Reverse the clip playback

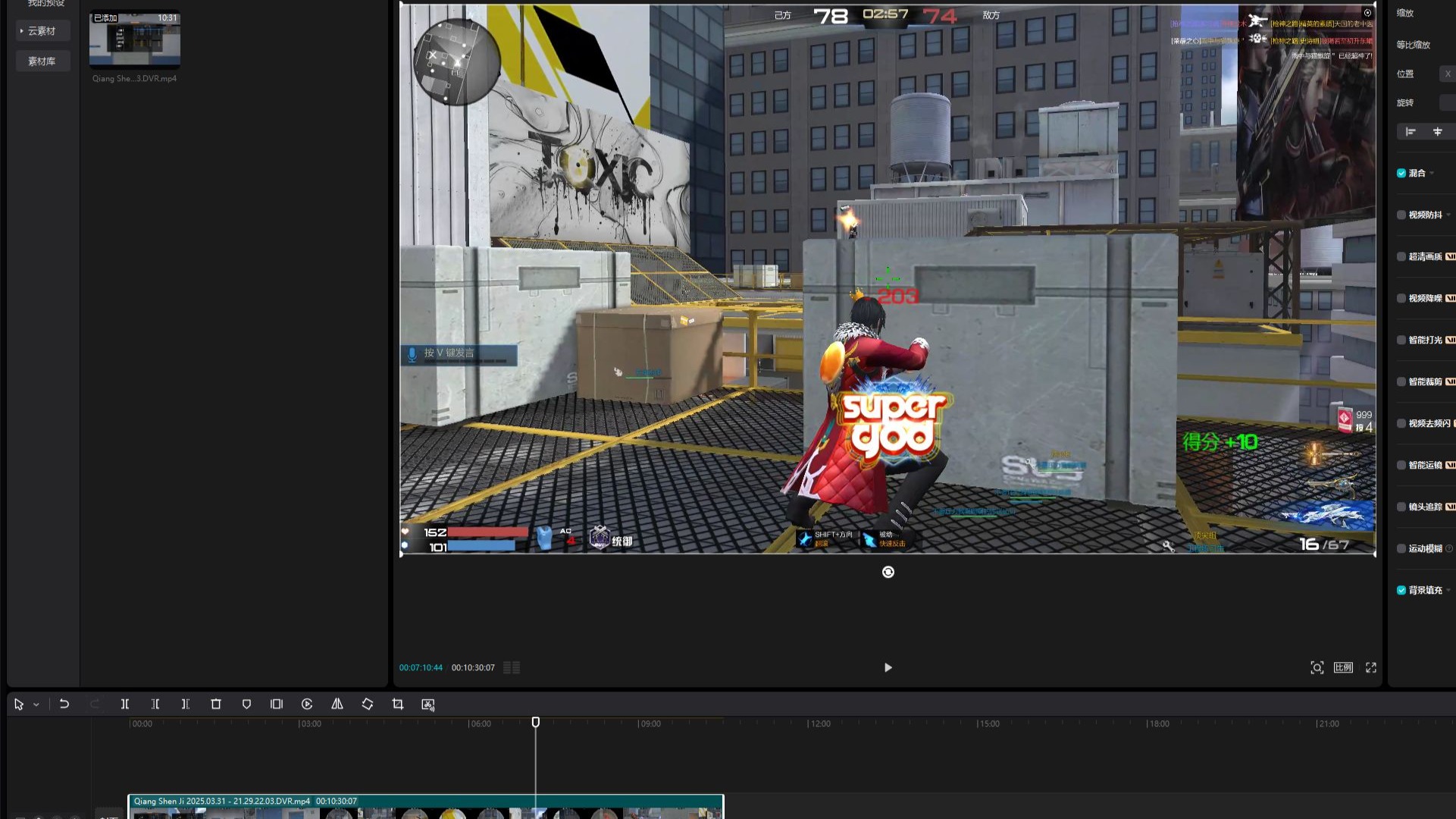[x=307, y=704]
